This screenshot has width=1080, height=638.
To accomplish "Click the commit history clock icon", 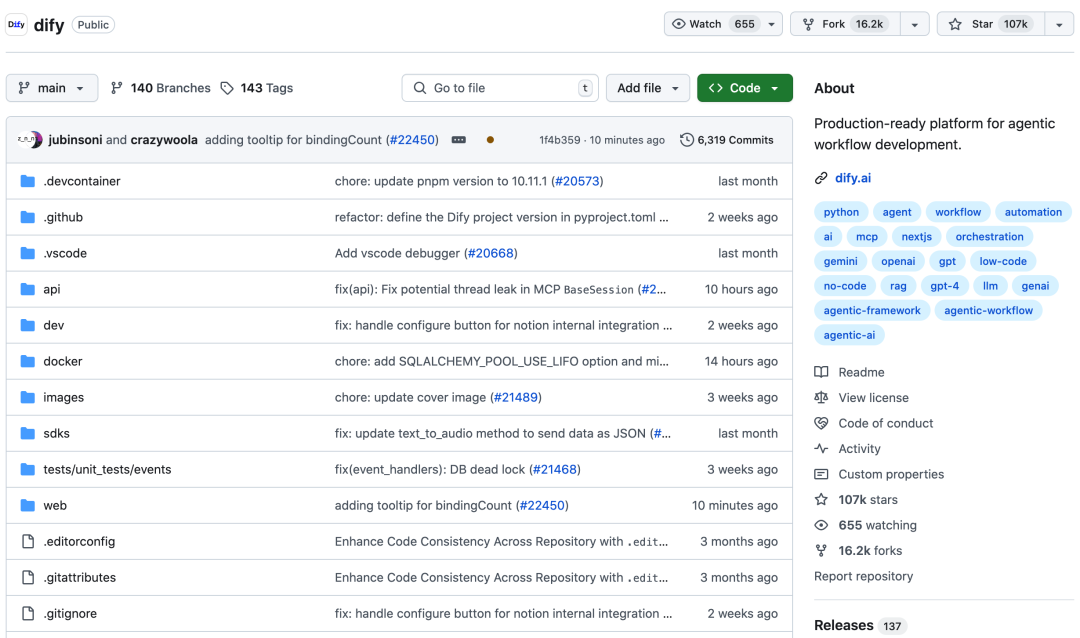I will [x=686, y=140].
